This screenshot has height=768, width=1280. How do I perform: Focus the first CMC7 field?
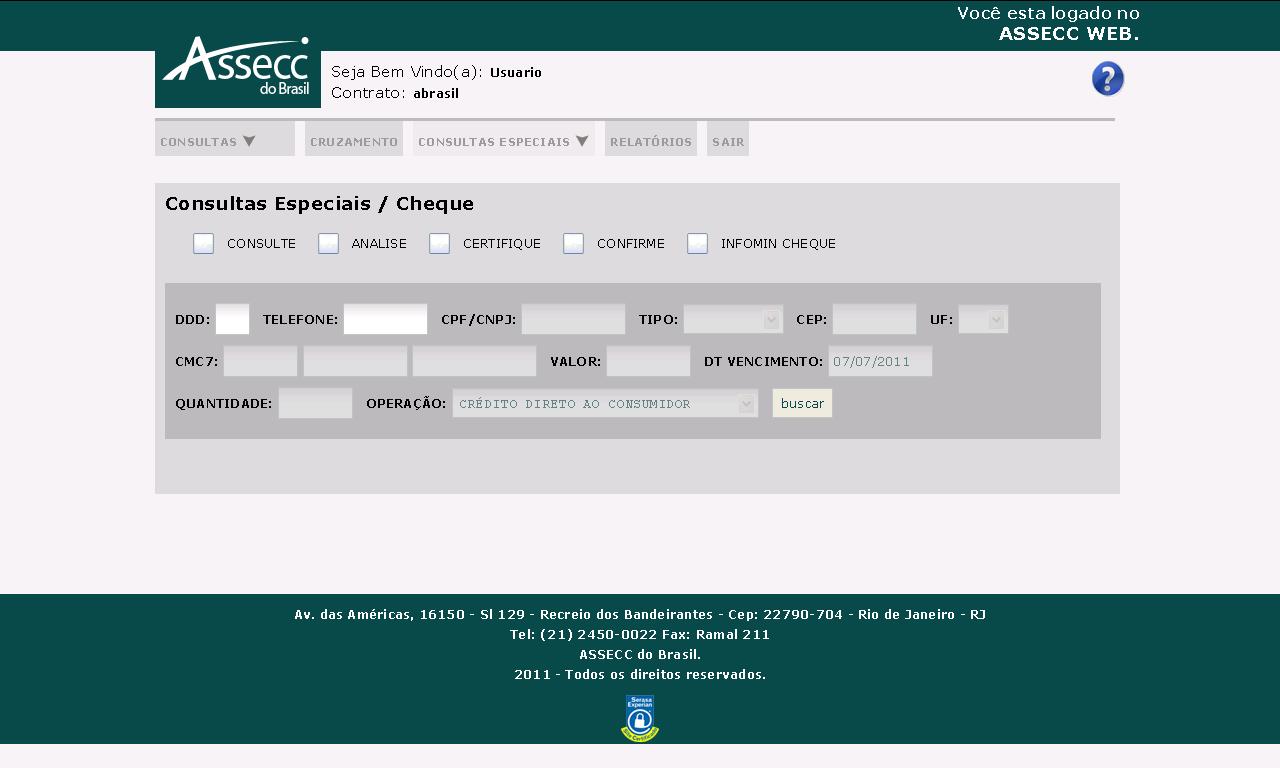pyautogui.click(x=260, y=361)
